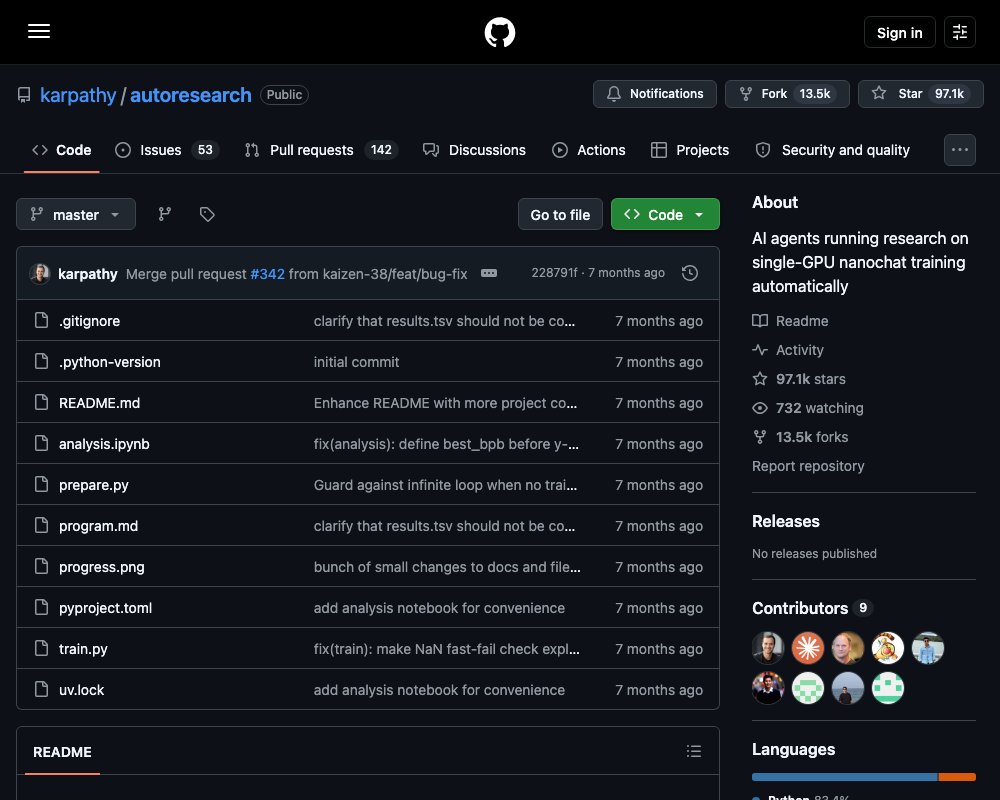Screen dimensions: 1000x800
Task: Open Security and quality tab
Action: point(833,150)
